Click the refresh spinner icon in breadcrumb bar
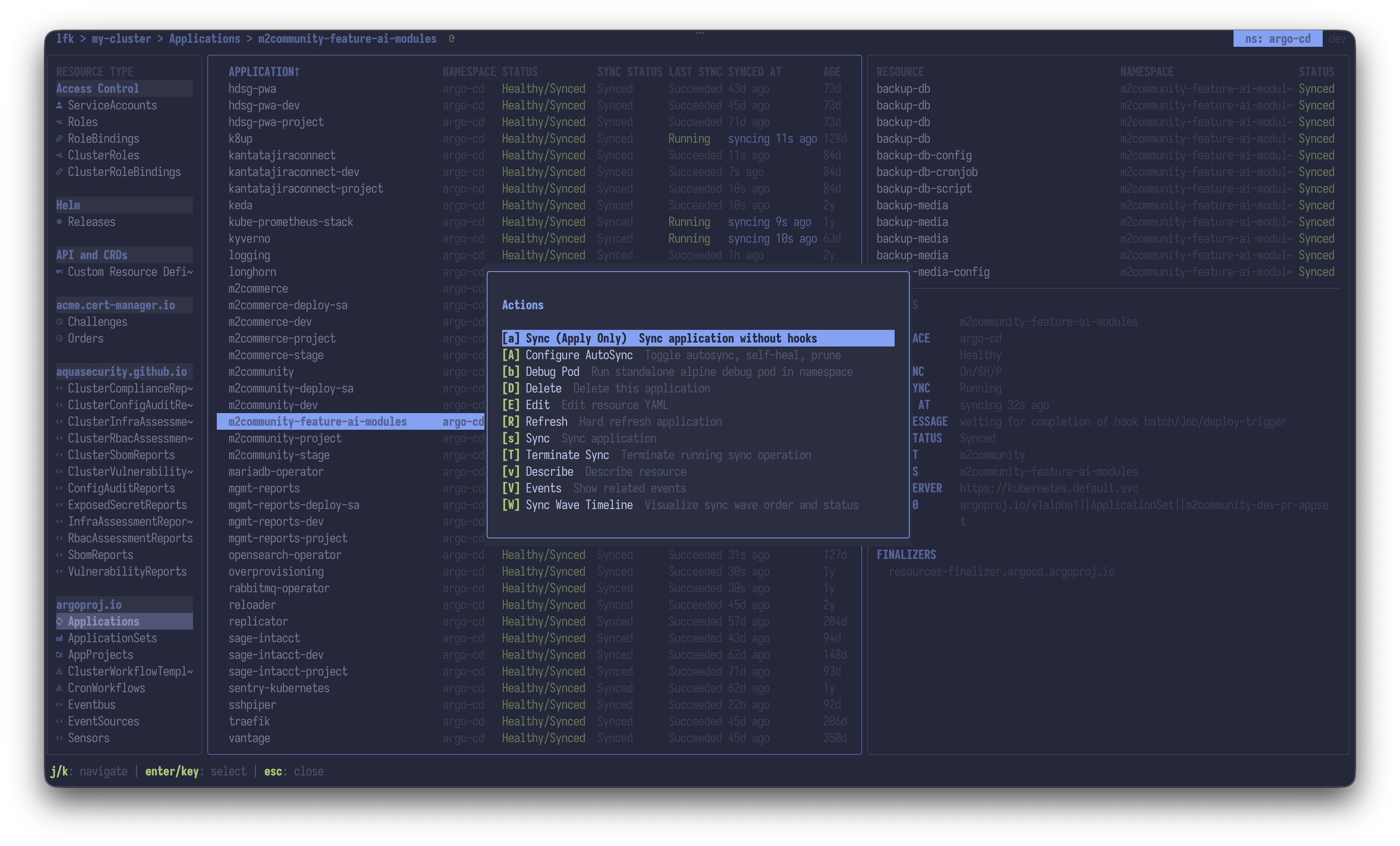The image size is (1400, 846). (452, 38)
